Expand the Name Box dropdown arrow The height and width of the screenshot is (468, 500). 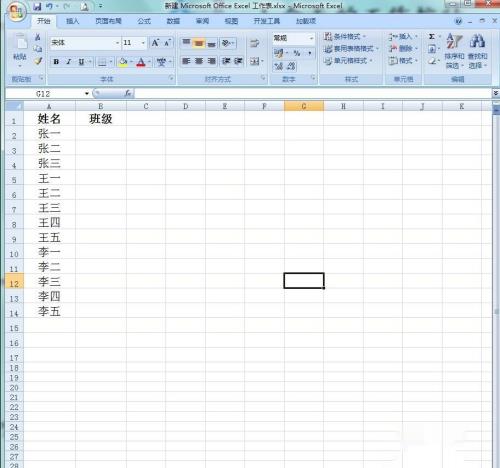coord(87,94)
